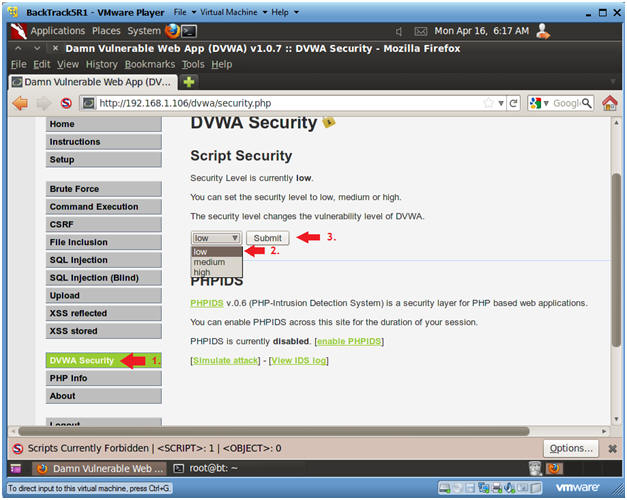This screenshot has width=627, height=500.
Task: Open the Firefox Edit menu
Action: [42, 64]
